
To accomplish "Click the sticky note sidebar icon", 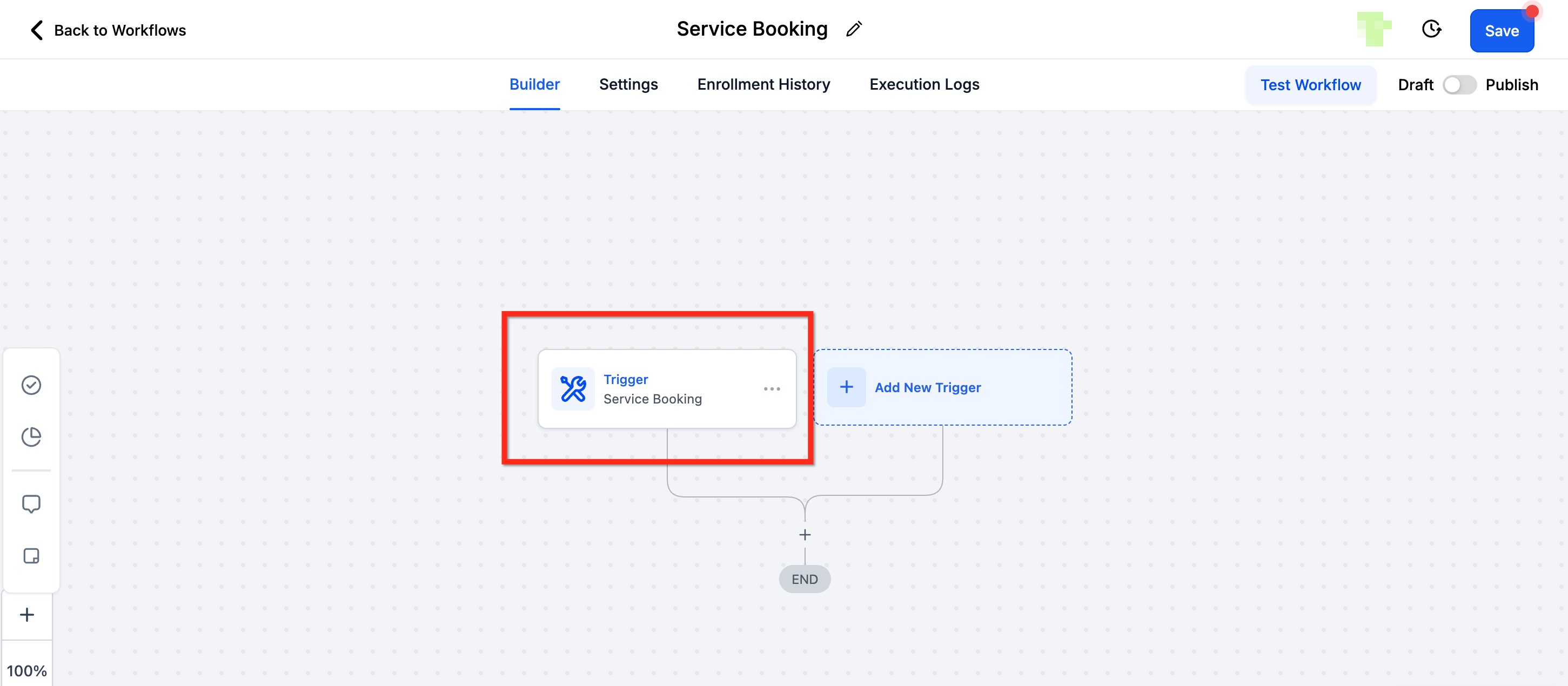I will coord(31,556).
